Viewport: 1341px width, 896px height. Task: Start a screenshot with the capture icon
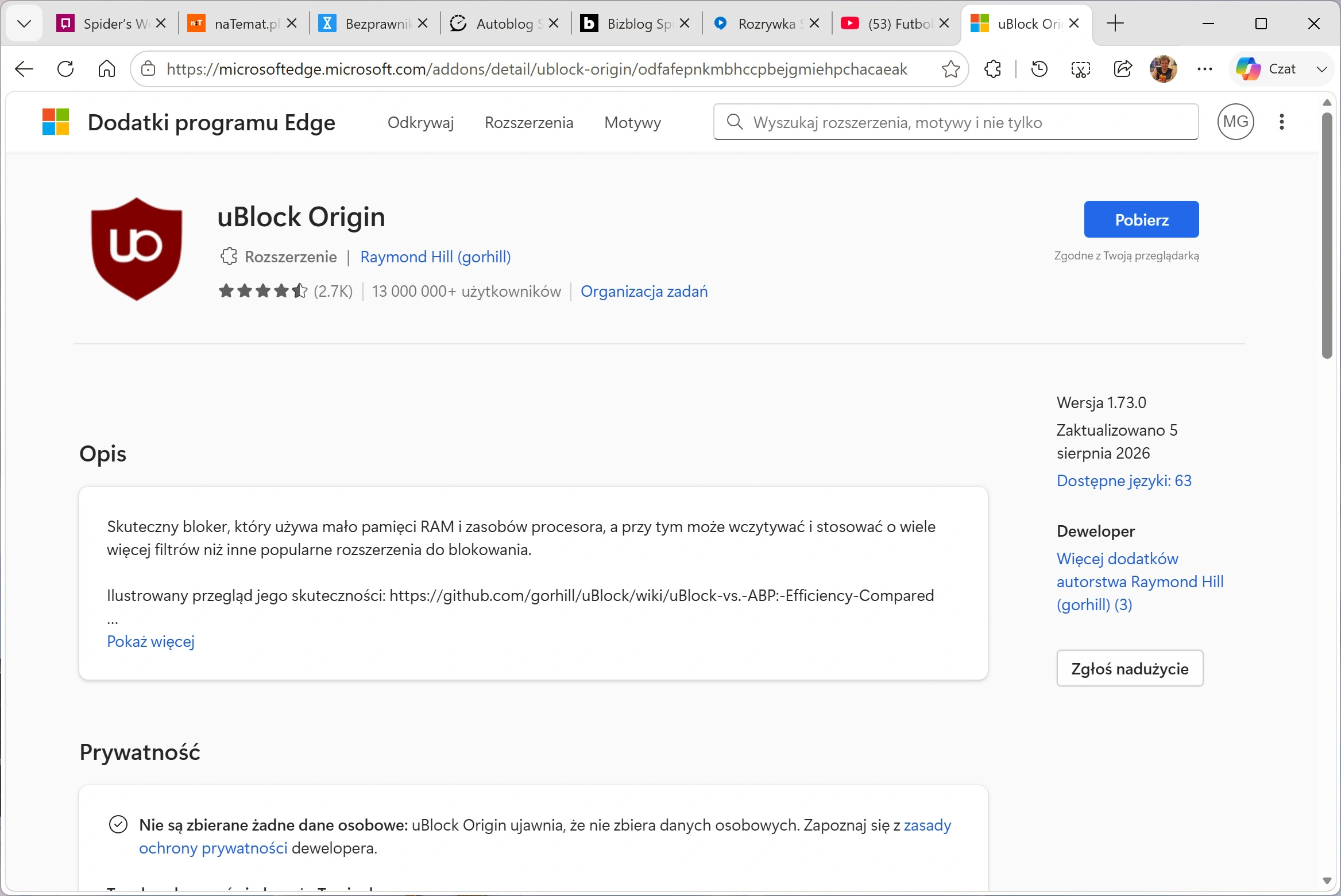1081,69
